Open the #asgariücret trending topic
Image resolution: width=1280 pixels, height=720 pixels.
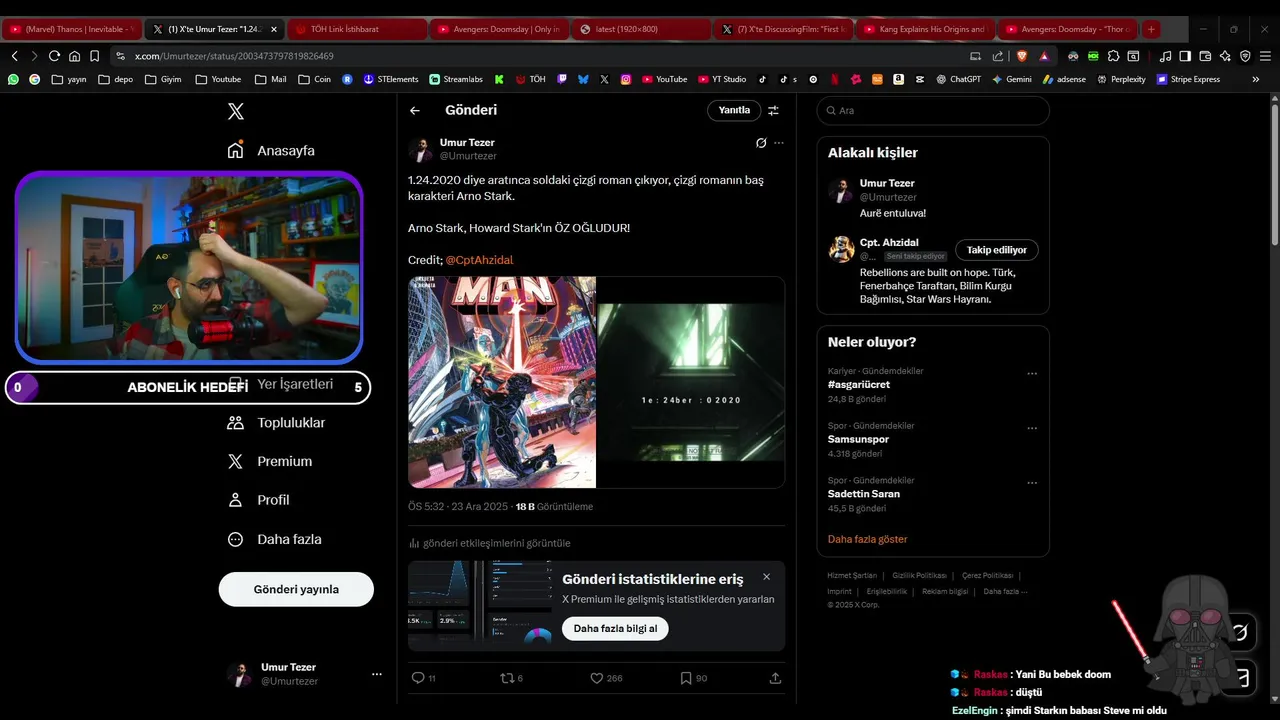(858, 384)
